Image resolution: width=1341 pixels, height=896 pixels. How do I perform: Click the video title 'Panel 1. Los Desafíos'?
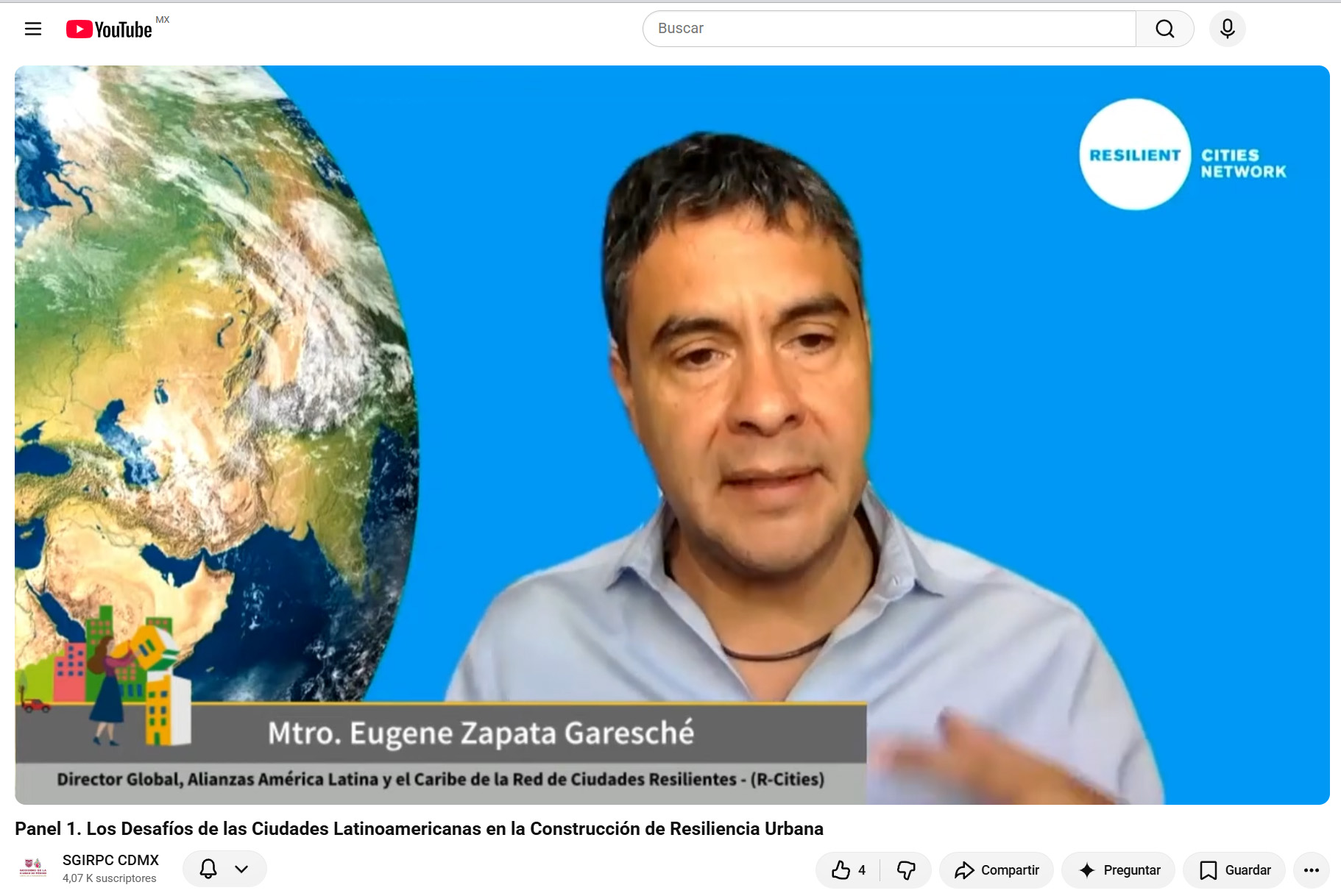(x=419, y=828)
